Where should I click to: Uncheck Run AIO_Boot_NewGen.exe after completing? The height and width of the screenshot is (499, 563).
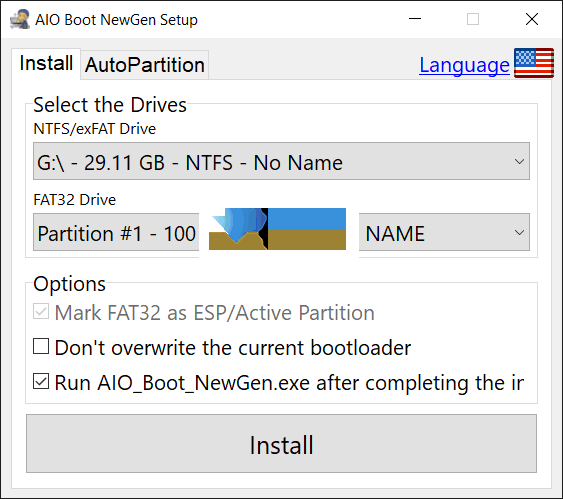41,381
